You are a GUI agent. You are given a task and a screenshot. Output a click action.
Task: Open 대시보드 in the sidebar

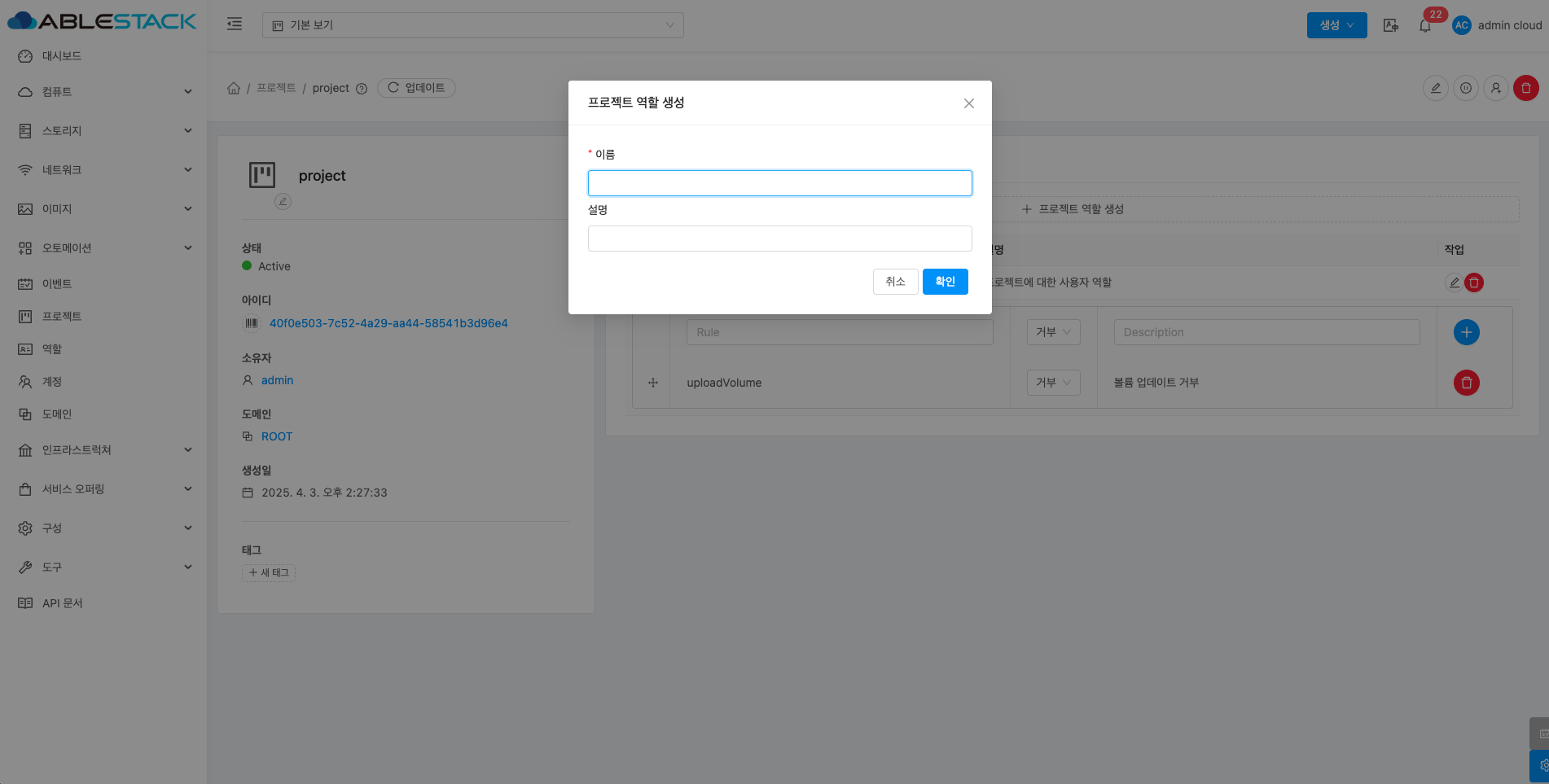click(x=62, y=56)
